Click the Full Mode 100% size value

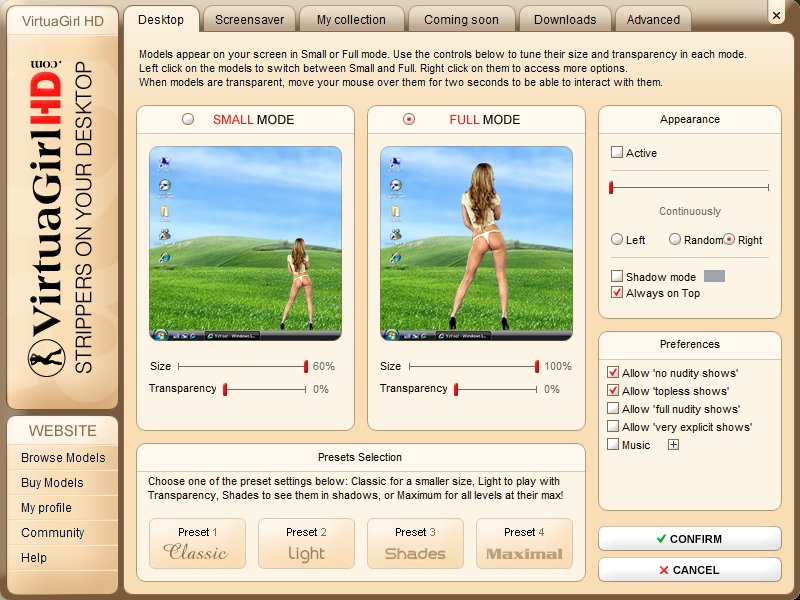(558, 366)
